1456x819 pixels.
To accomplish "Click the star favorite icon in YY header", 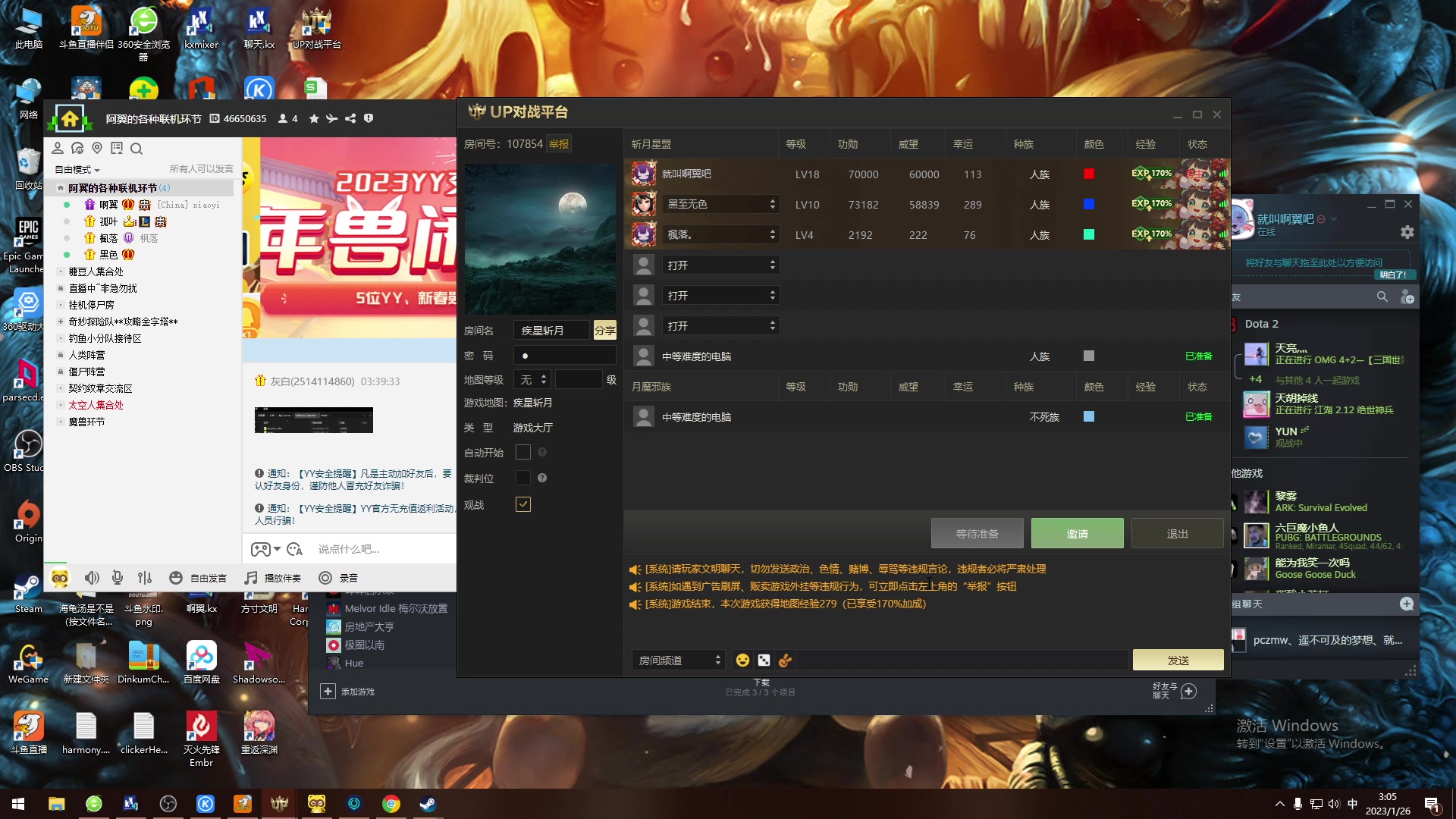I will [x=314, y=118].
